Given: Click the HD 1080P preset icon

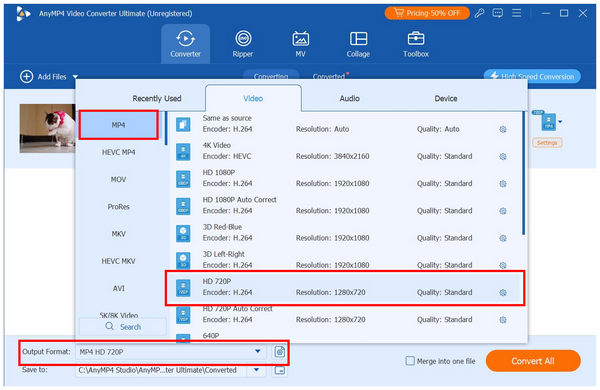Looking at the screenshot, I should (183, 179).
